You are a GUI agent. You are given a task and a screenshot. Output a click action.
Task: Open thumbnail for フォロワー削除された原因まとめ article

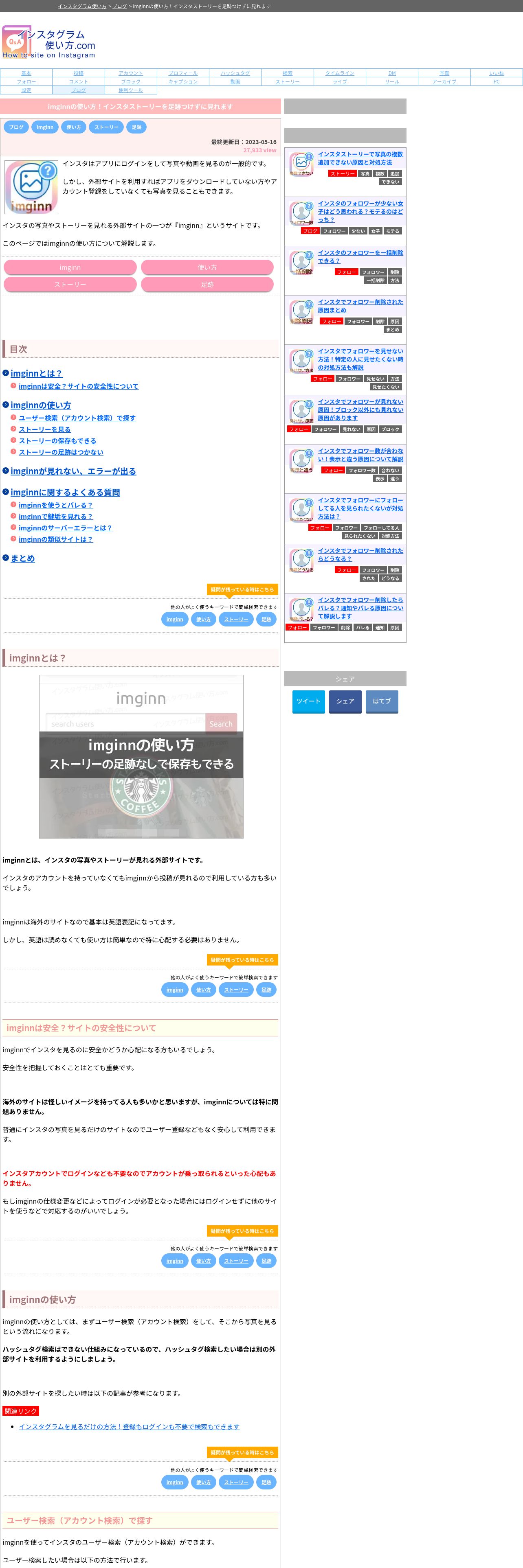click(x=301, y=312)
